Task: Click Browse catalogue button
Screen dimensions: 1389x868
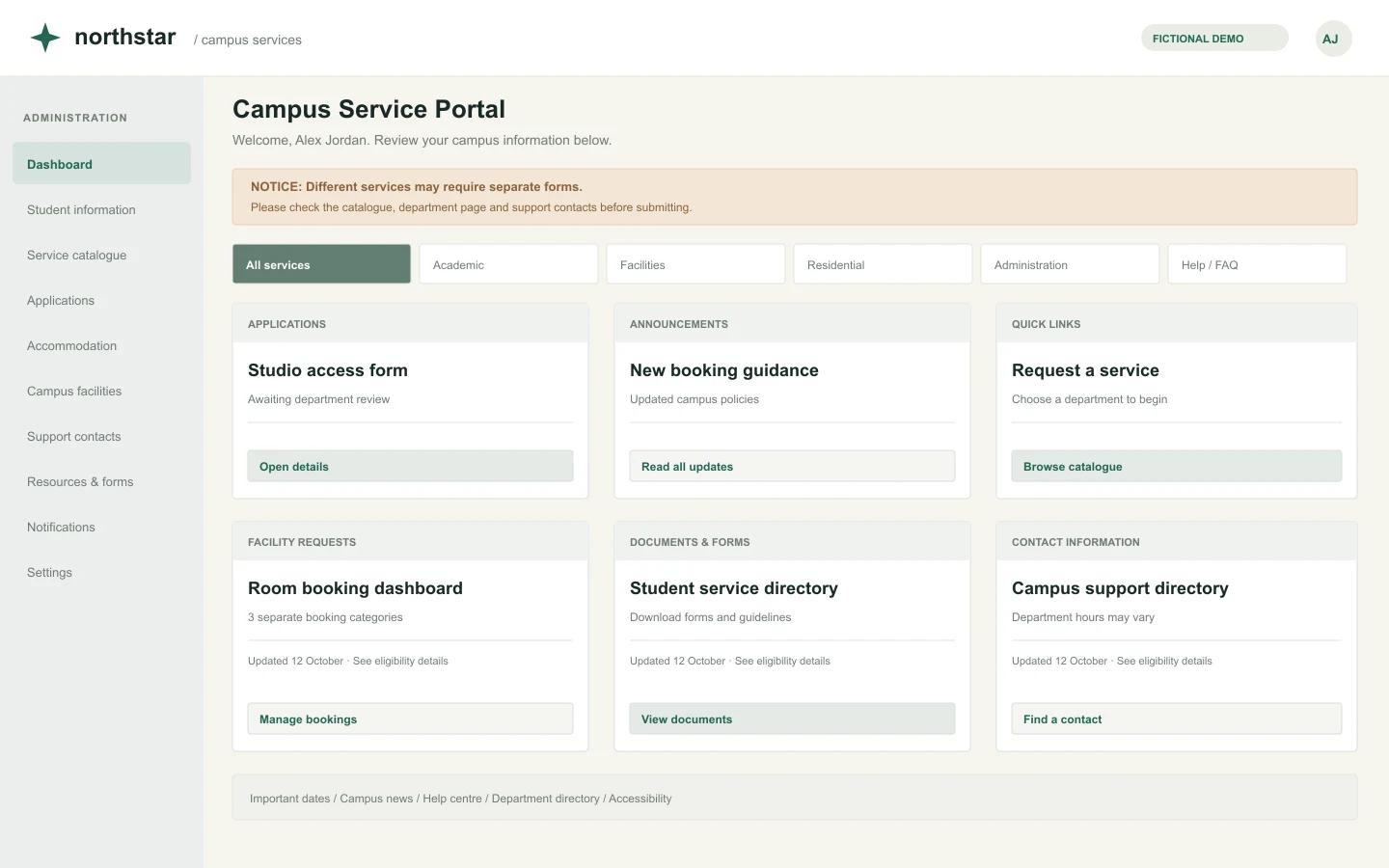Action: (1176, 466)
